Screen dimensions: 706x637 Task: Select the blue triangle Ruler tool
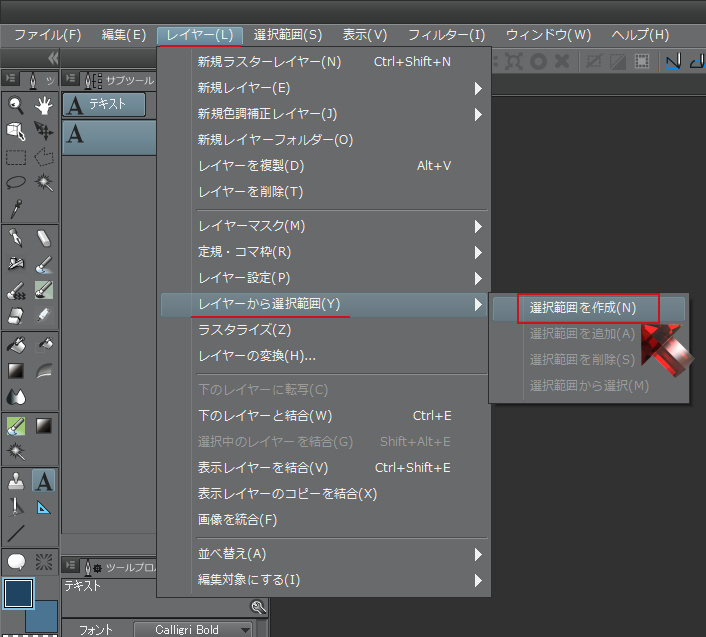click(44, 508)
